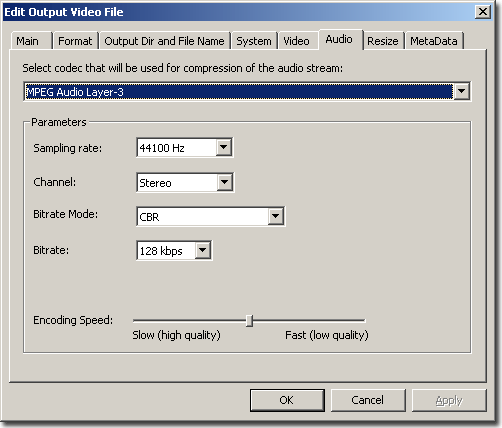Click the Bitrate Mode label
502x428 pixels.
point(66,214)
